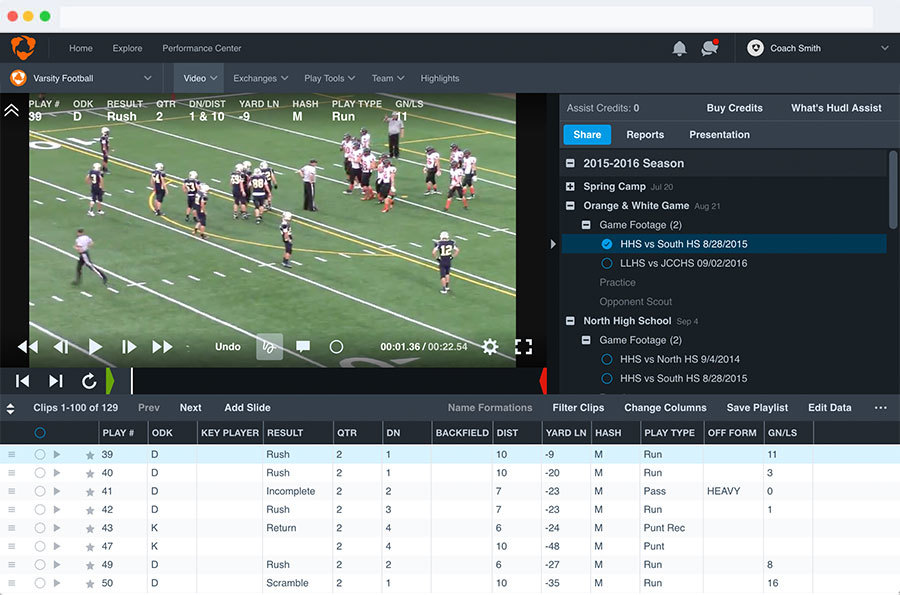Image resolution: width=900 pixels, height=595 pixels.
Task: Select LLHS vs JCCHS 09/02/2016 radio
Action: click(x=607, y=263)
